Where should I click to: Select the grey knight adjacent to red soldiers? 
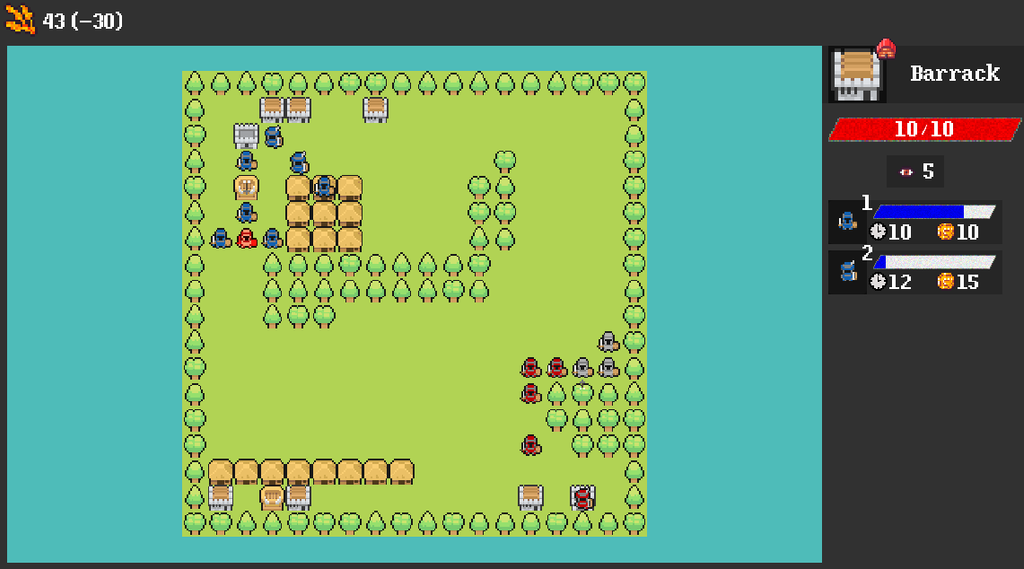(583, 368)
